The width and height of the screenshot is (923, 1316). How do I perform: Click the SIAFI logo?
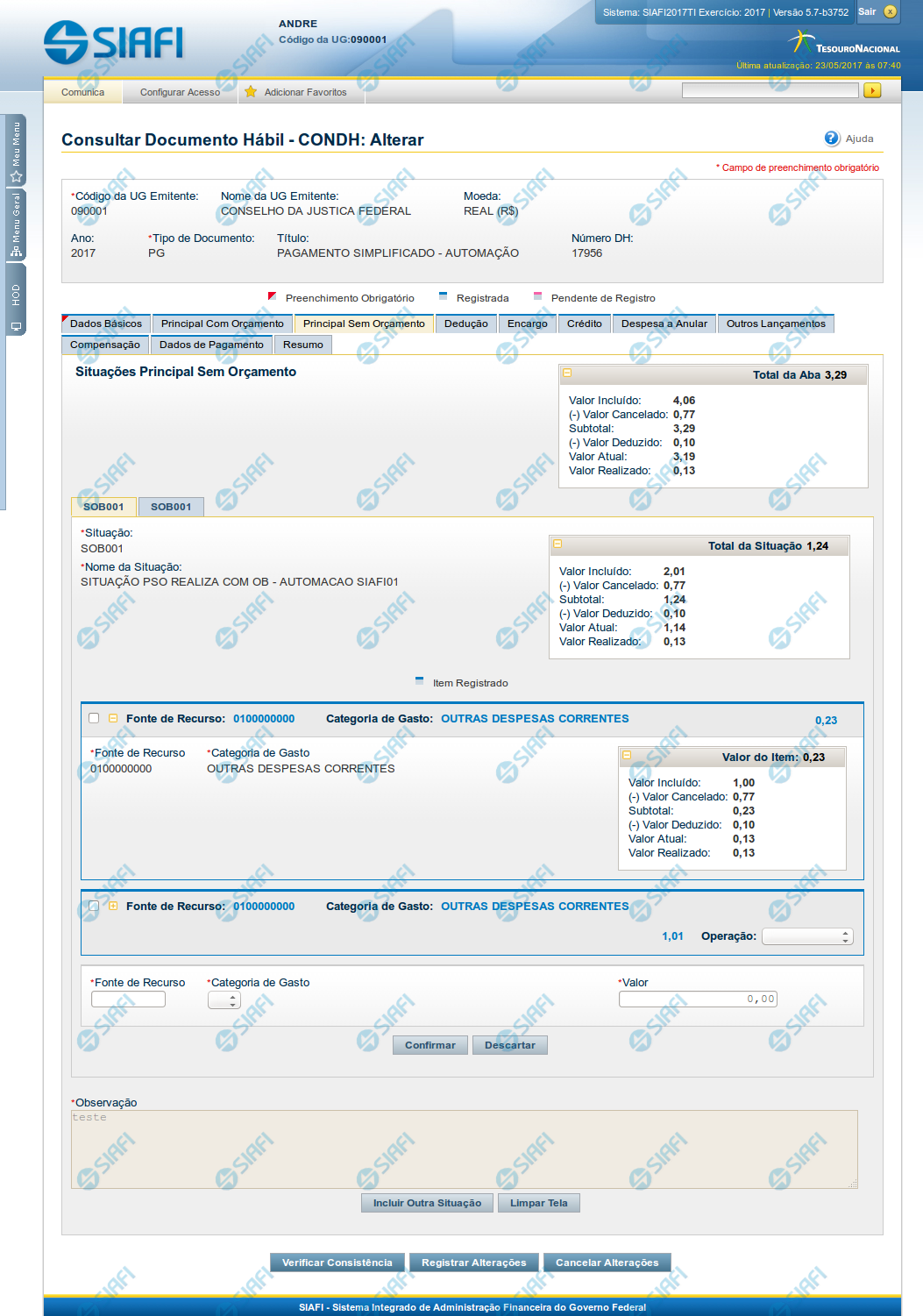pos(114,42)
